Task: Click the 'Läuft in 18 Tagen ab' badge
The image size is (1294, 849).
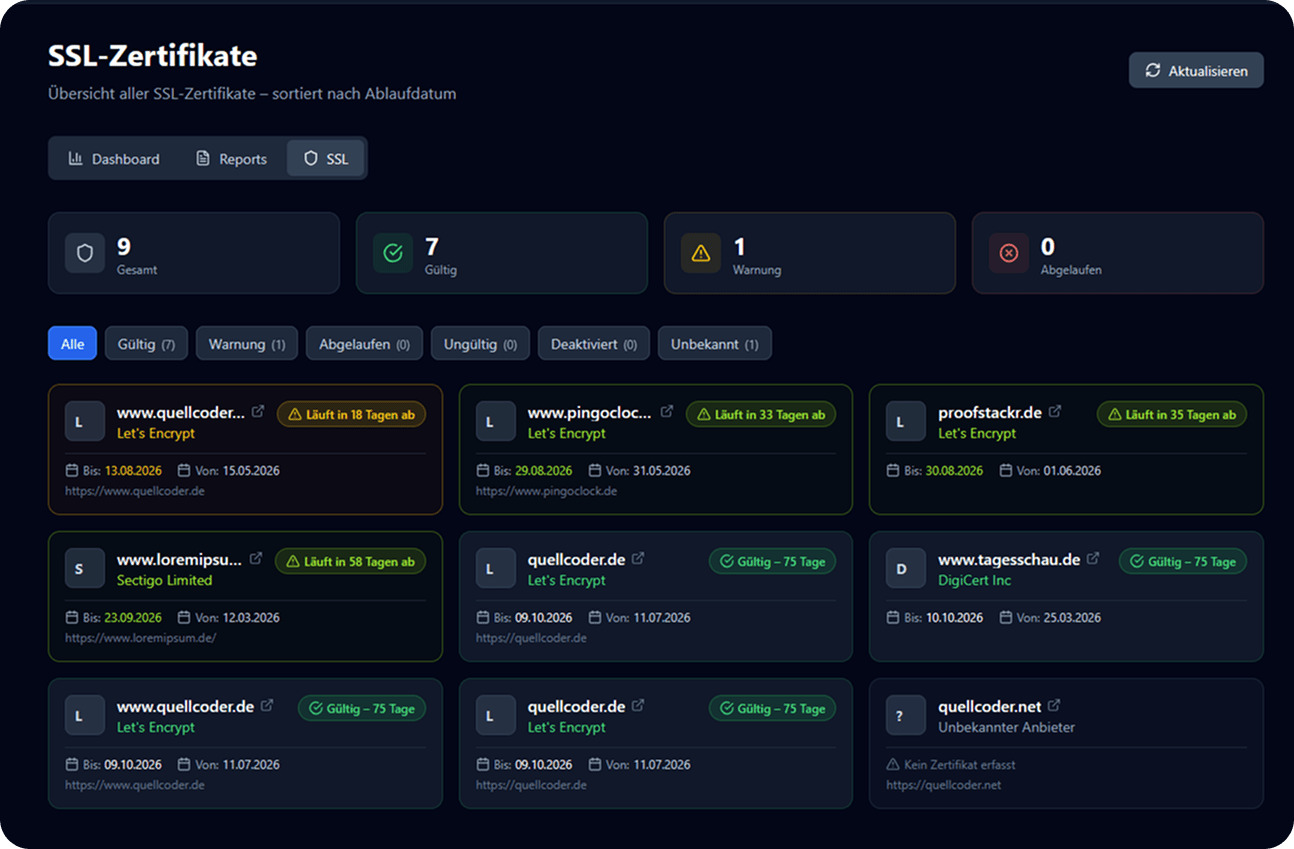Action: pos(351,415)
